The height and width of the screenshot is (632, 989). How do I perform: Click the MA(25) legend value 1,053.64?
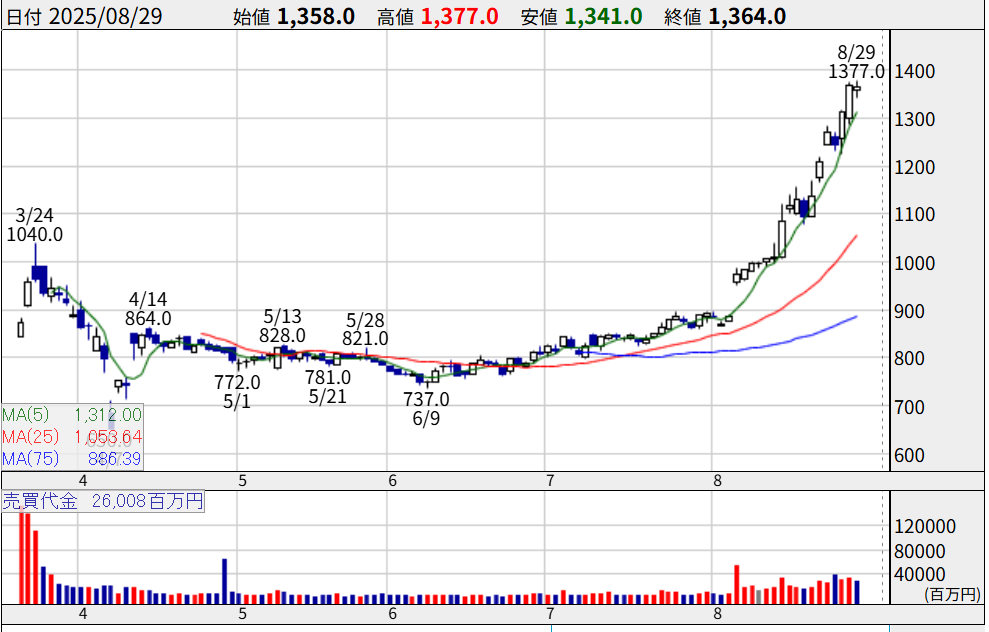[x=108, y=436]
